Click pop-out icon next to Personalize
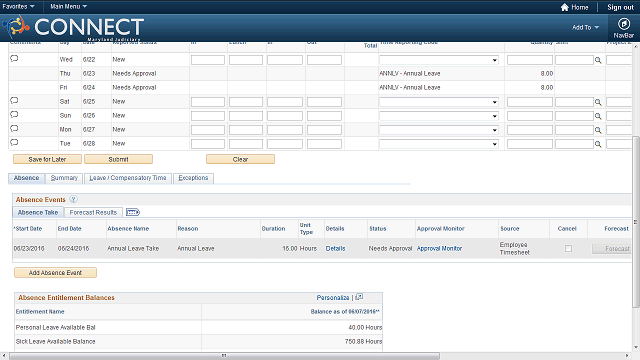640x360 pixels. pyautogui.click(x=359, y=297)
